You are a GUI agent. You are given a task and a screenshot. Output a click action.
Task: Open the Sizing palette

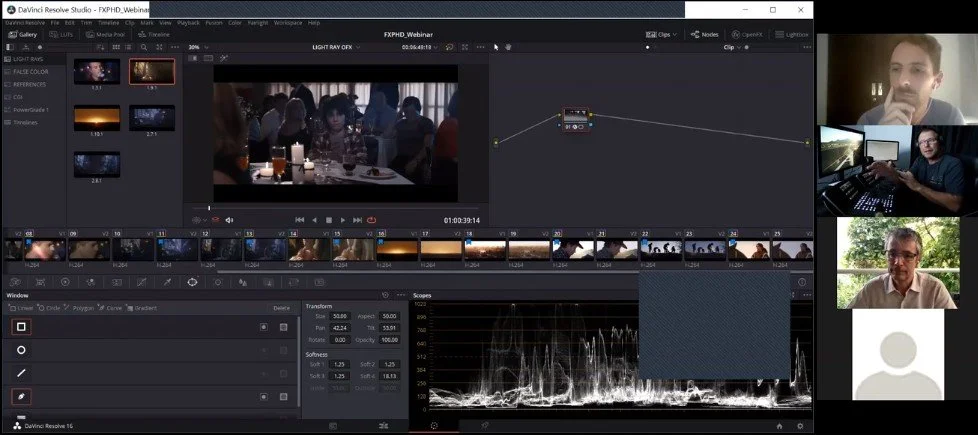click(294, 282)
